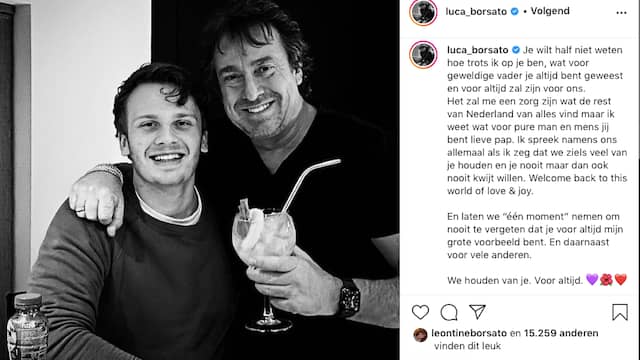Image resolution: width=640 pixels, height=360 pixels.
Task: Click the black-and-white photo of two men
Action: point(200,180)
